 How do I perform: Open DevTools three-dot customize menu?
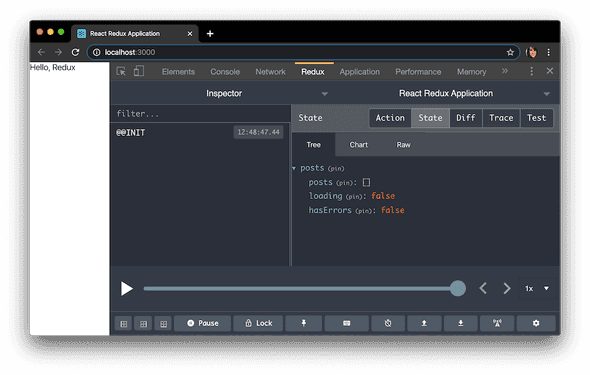(531, 71)
